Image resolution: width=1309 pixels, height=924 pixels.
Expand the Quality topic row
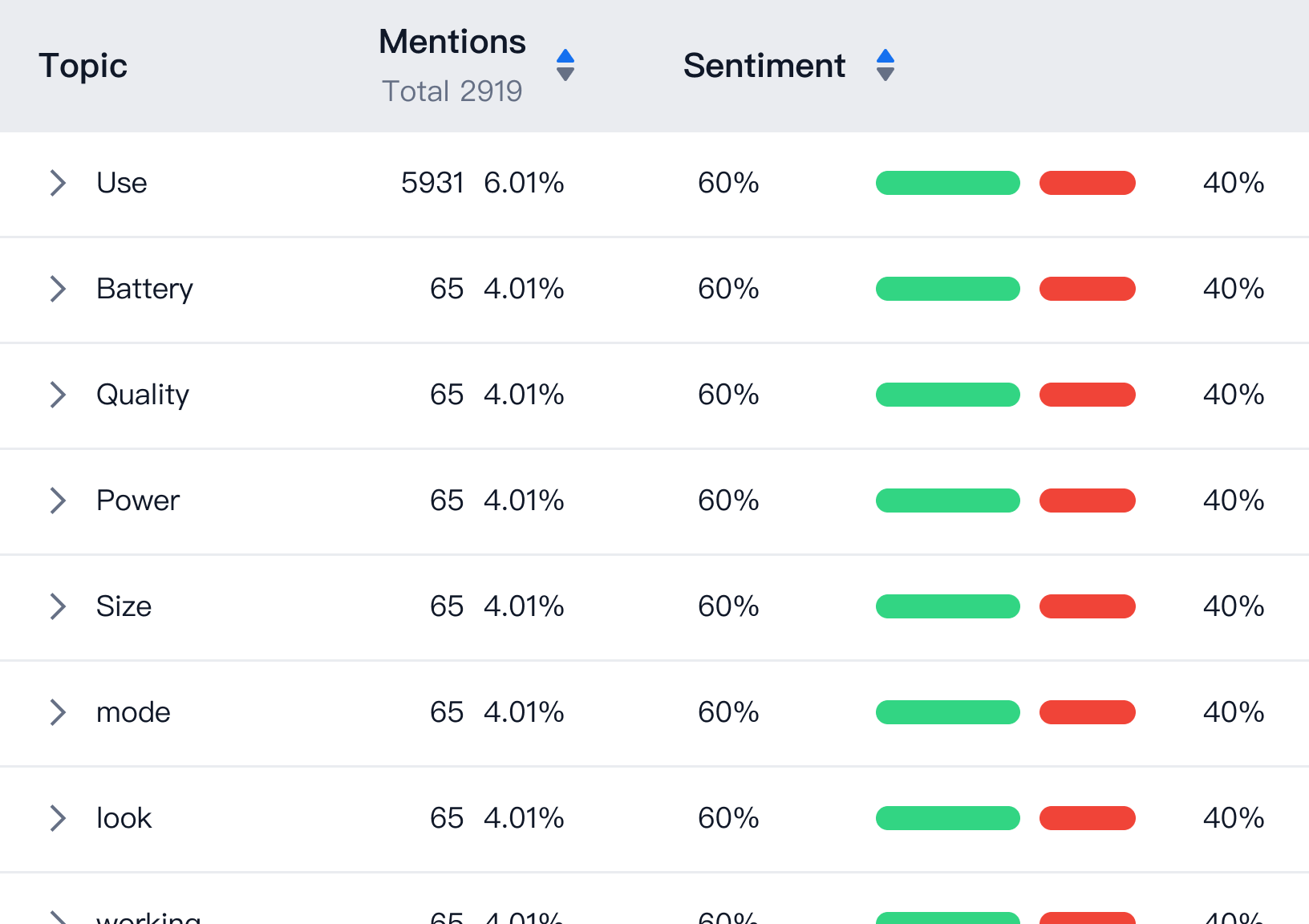[57, 395]
